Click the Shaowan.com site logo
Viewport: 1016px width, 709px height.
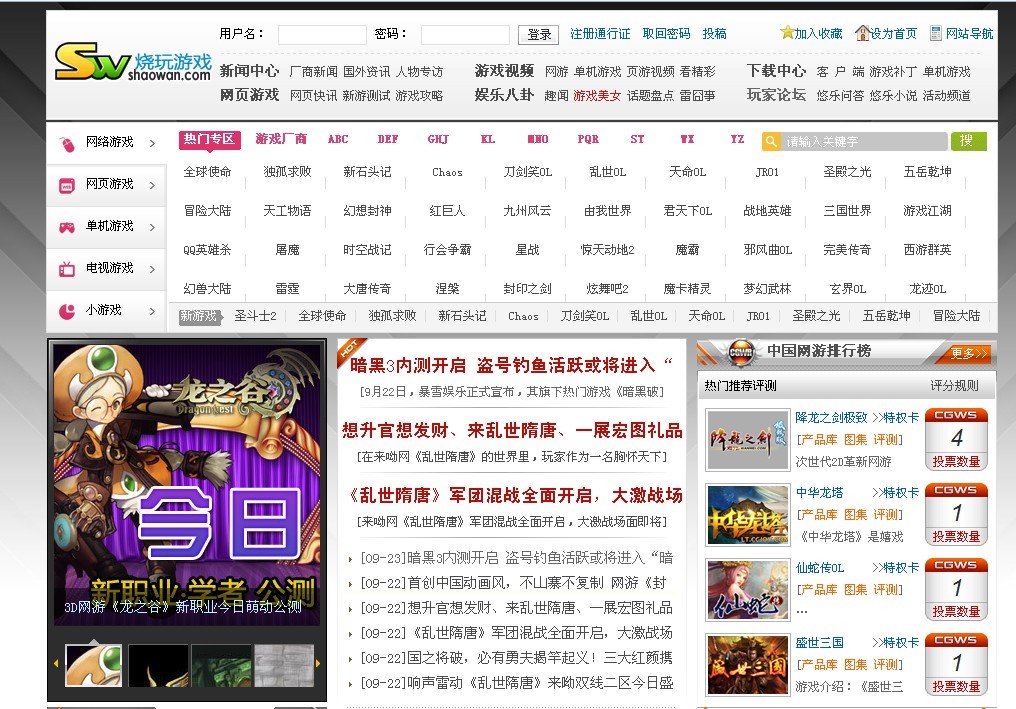tap(133, 62)
